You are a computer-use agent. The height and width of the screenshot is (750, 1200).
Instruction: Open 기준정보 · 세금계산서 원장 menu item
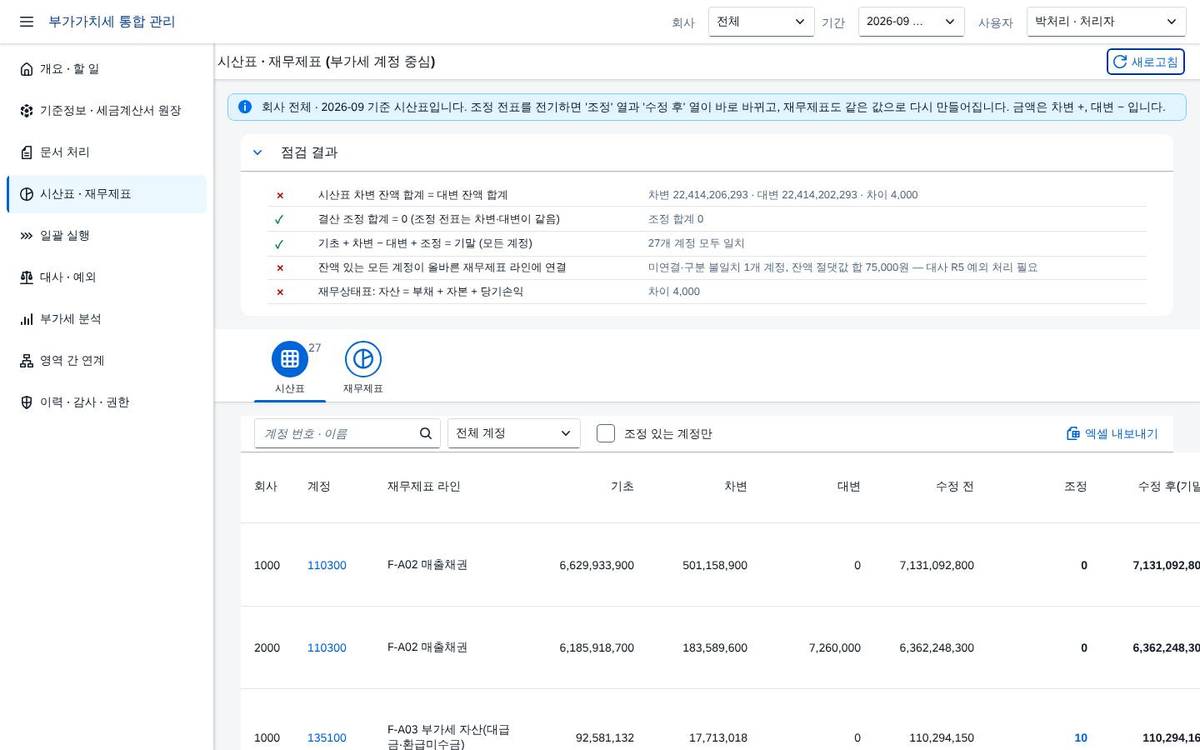pos(107,111)
